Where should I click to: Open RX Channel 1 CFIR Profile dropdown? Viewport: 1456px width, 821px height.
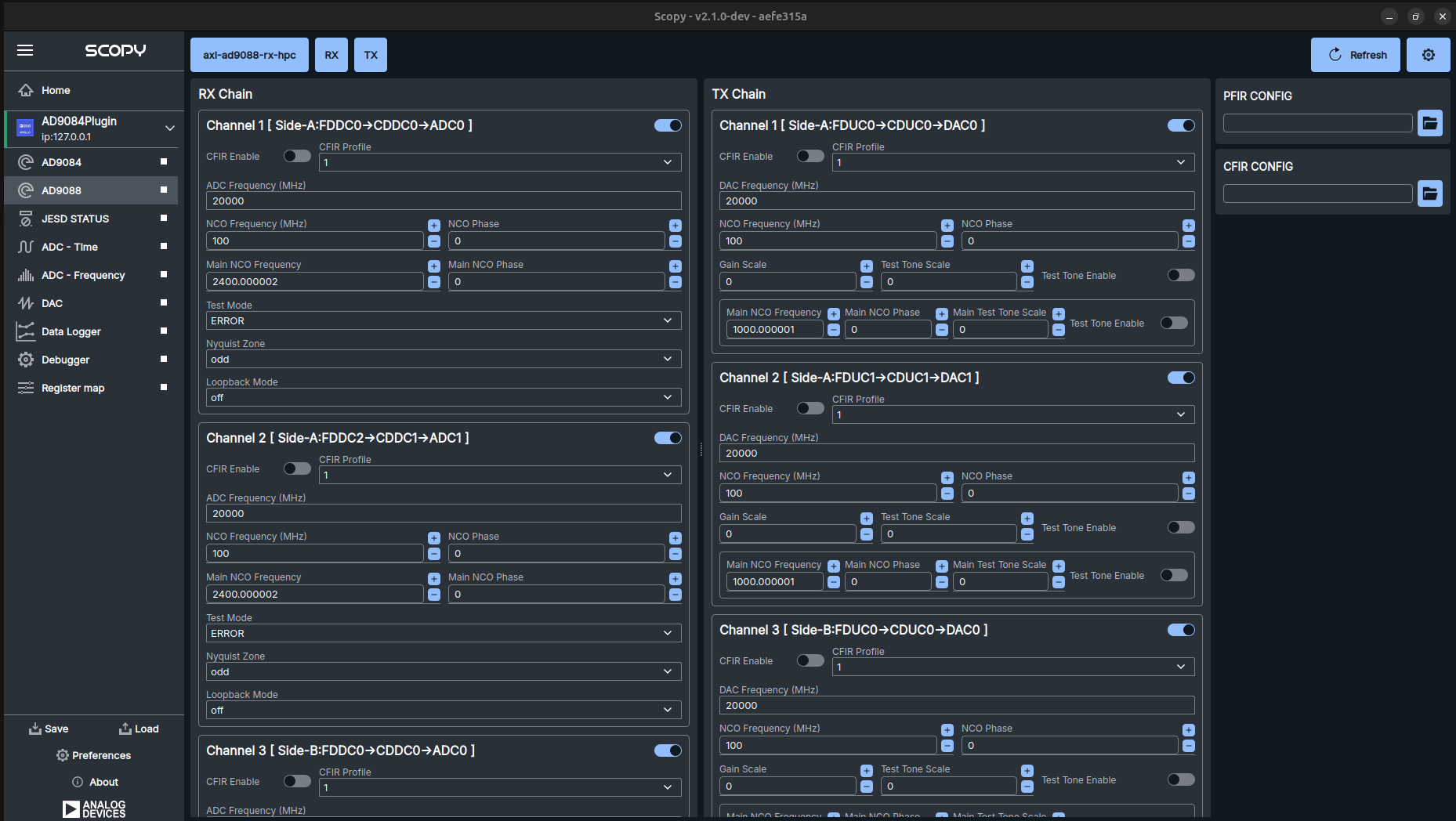tap(500, 162)
